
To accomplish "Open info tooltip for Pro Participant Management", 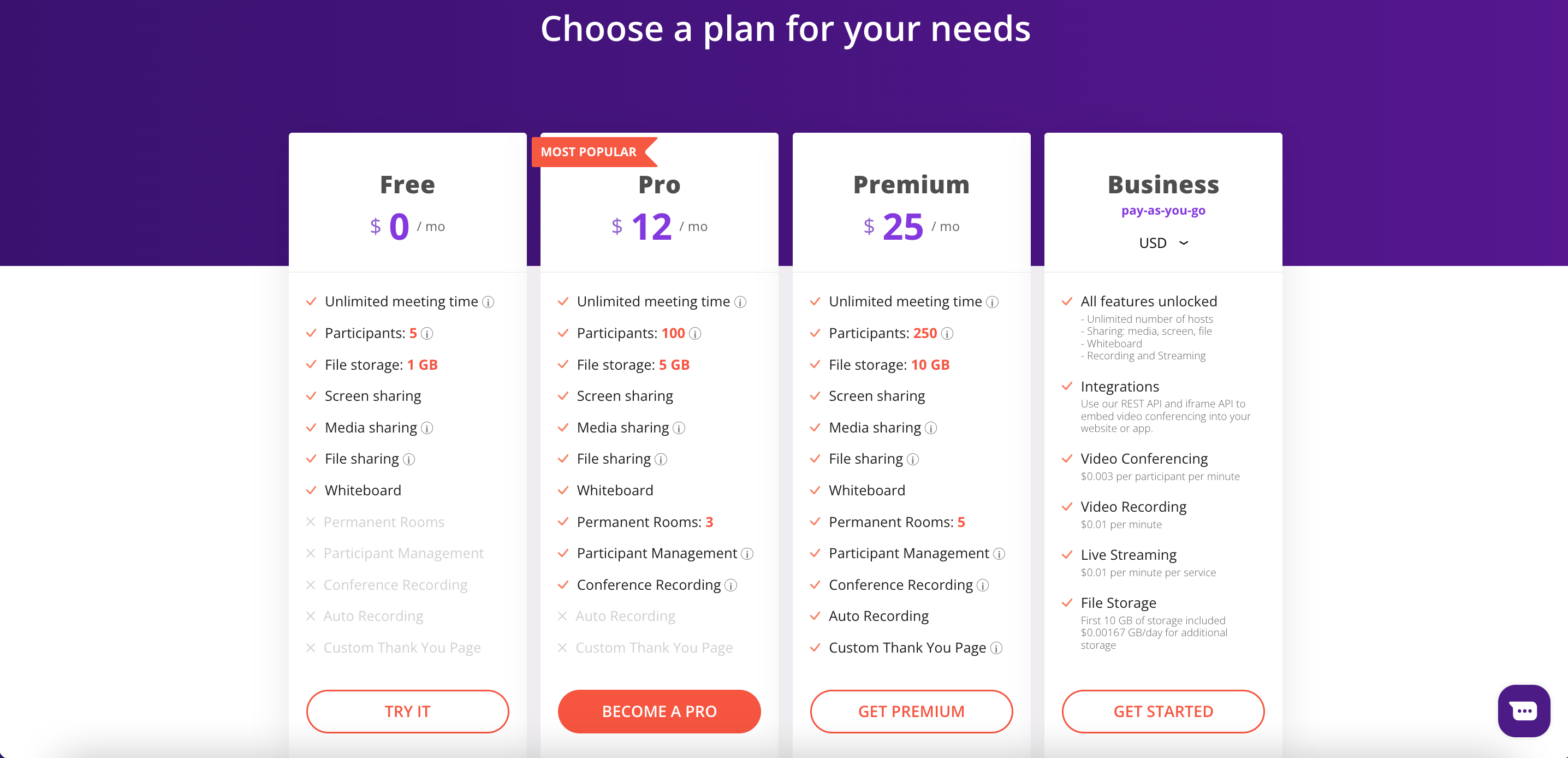I will click(747, 554).
